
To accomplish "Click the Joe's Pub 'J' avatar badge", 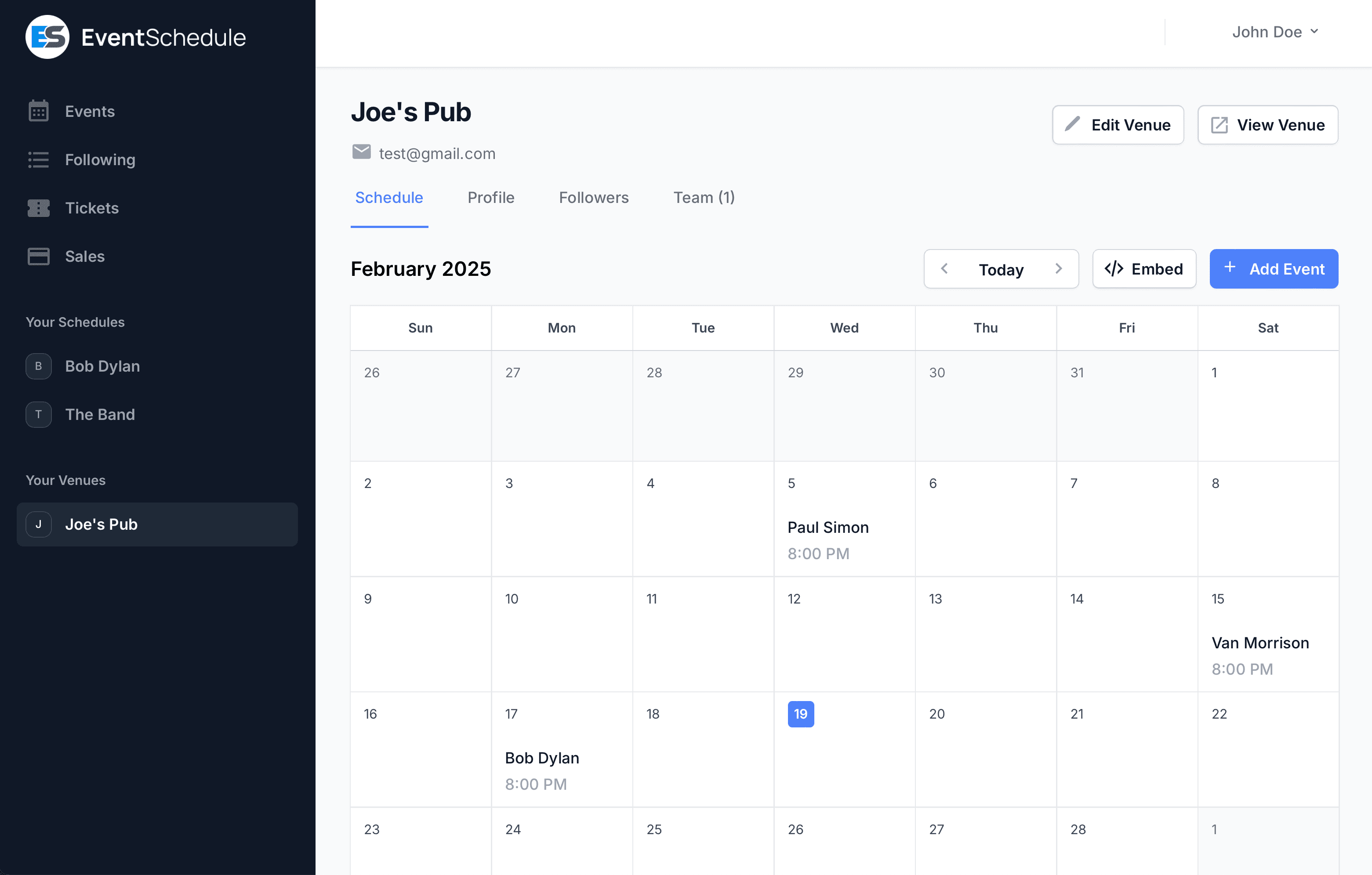I will (x=39, y=524).
